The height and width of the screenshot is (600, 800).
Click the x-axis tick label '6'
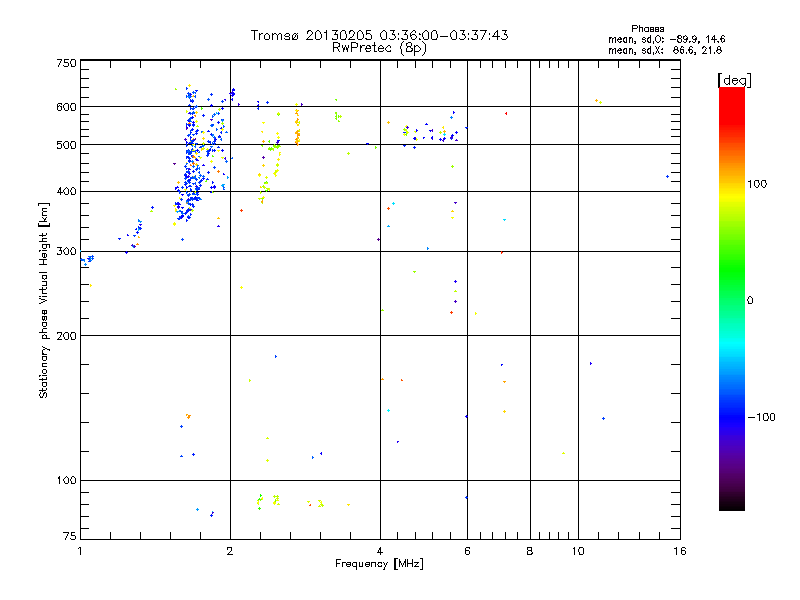[x=467, y=551]
